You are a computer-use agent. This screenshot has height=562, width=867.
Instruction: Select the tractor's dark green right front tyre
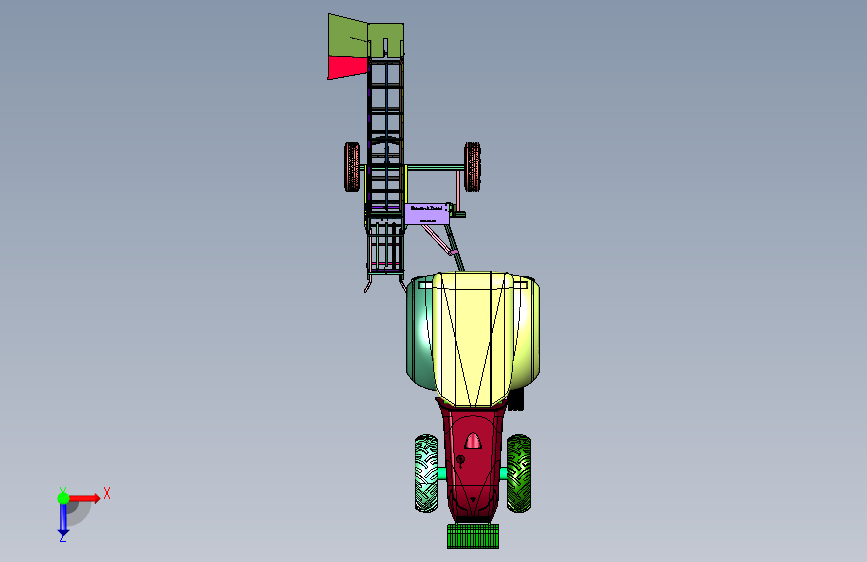pos(519,473)
